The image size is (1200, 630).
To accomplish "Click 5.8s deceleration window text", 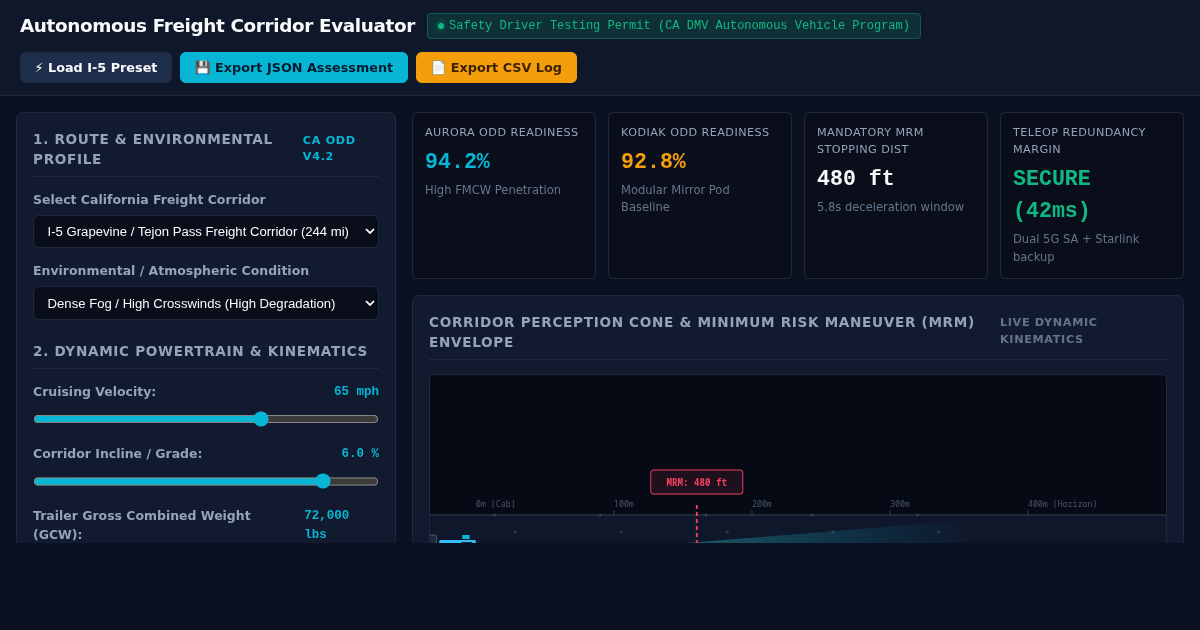I will coord(890,207).
